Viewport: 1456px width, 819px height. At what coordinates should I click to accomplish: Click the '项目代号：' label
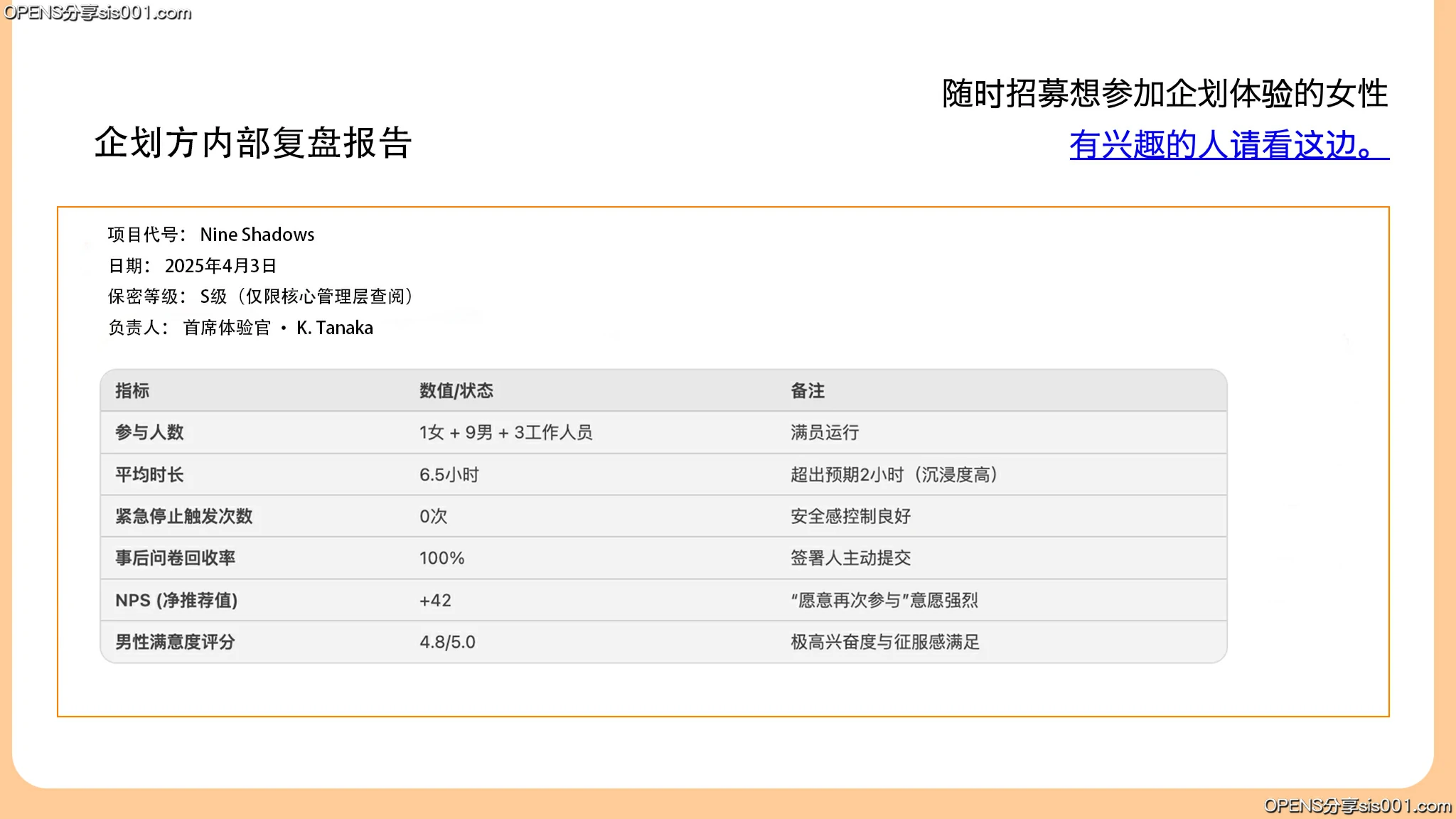click(x=146, y=235)
